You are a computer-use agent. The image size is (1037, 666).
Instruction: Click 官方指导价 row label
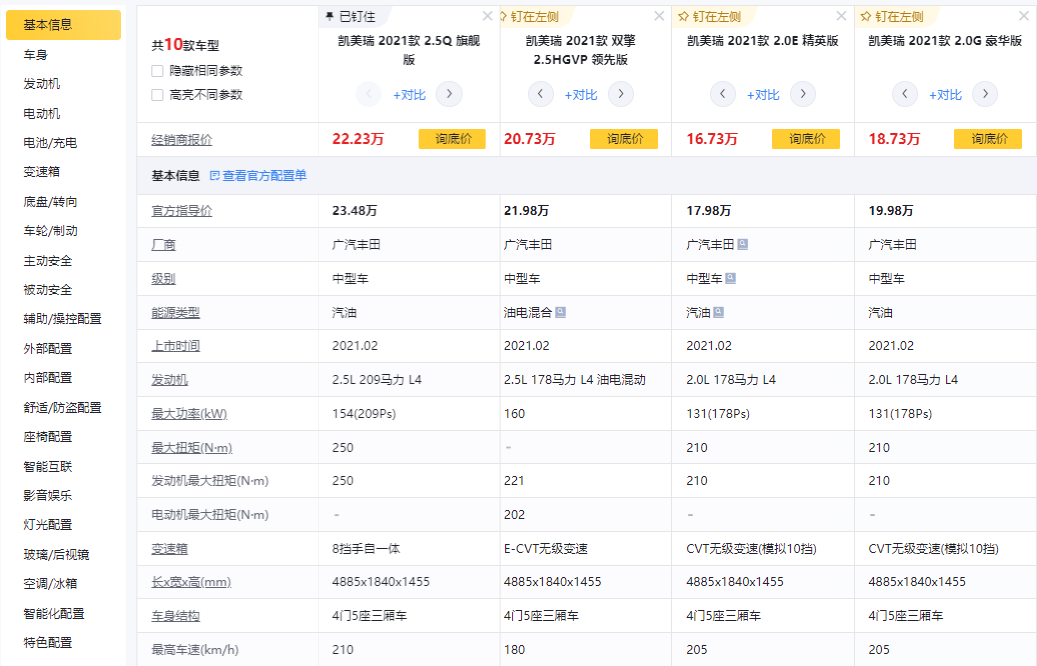[182, 210]
